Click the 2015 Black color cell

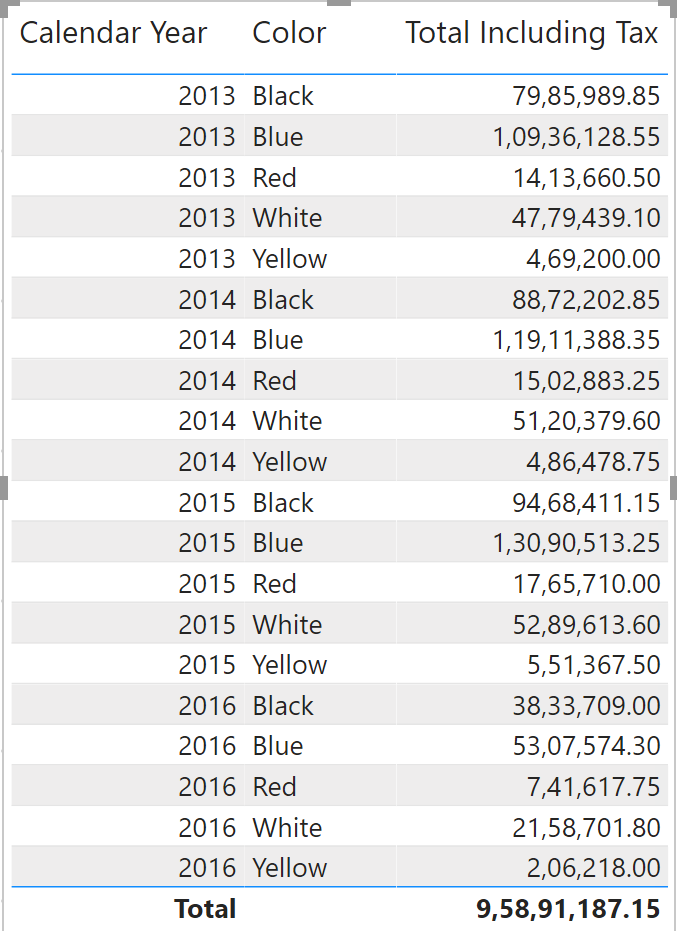pyautogui.click(x=283, y=503)
